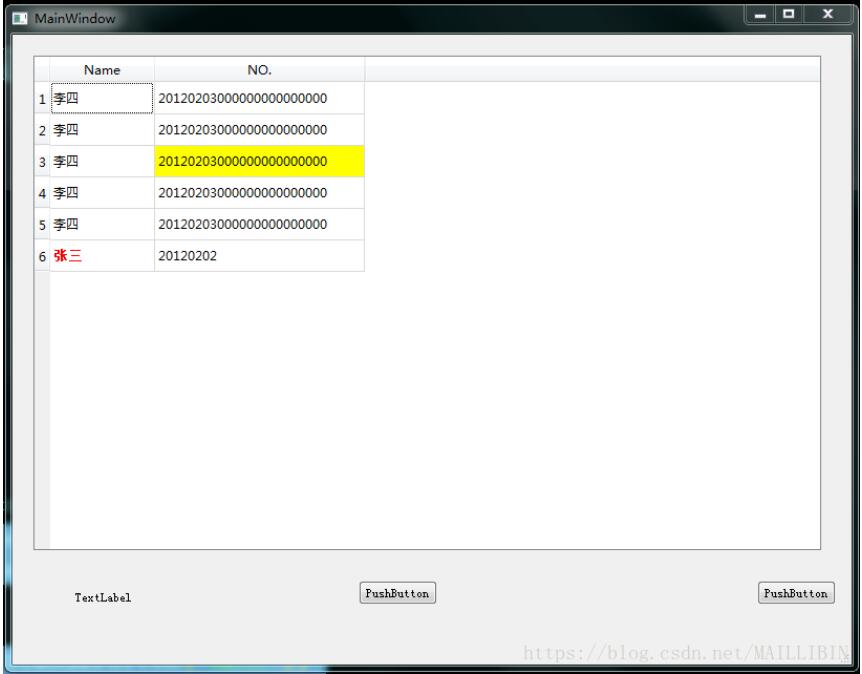The height and width of the screenshot is (674, 862).
Task: Select row header number 3
Action: (42, 162)
